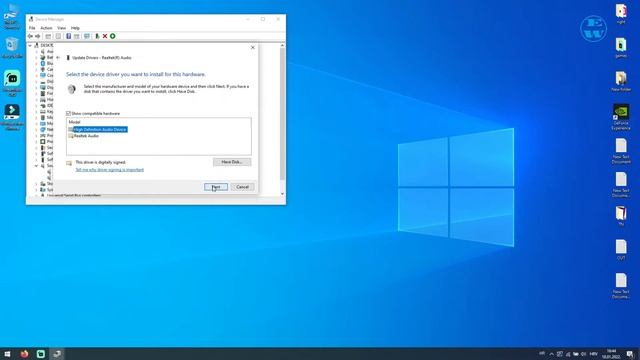This screenshot has width=640, height=360.
Task: Open the Windows Start menu
Action: point(7,354)
